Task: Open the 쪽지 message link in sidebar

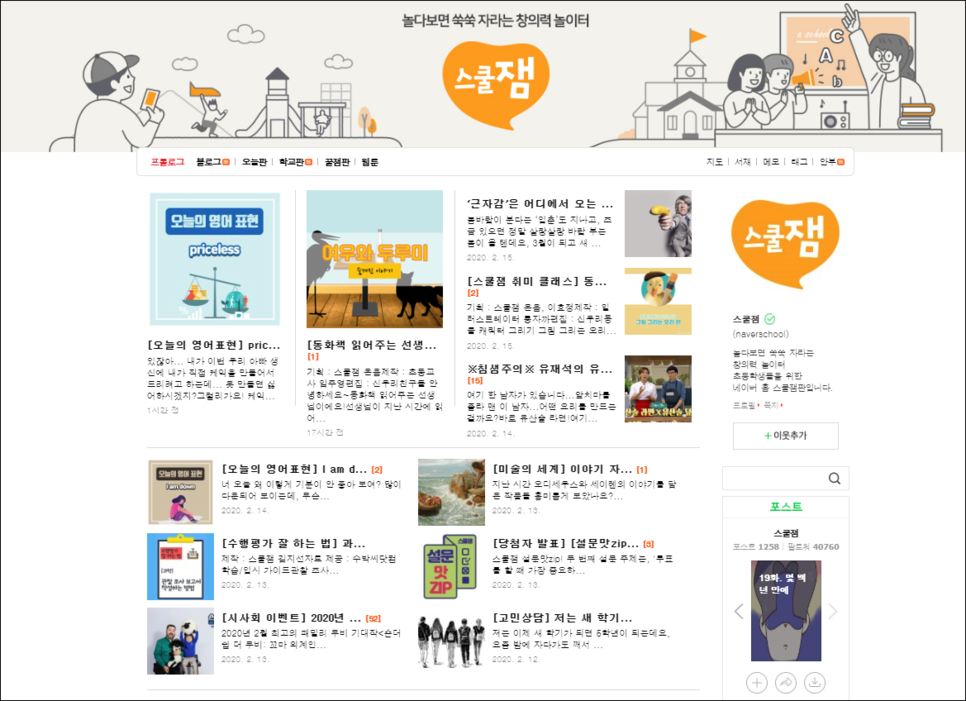Action: 772,405
